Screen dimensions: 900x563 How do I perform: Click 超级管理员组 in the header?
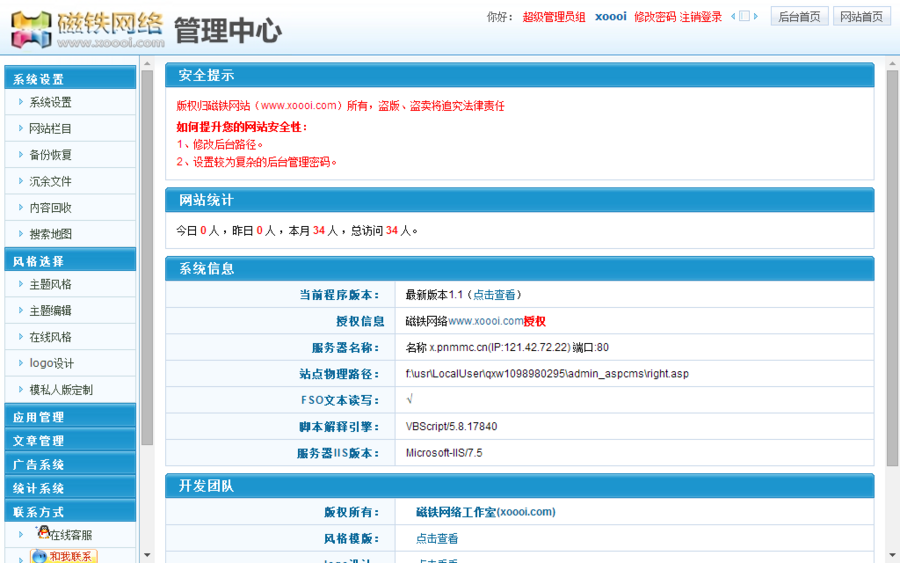pos(554,17)
